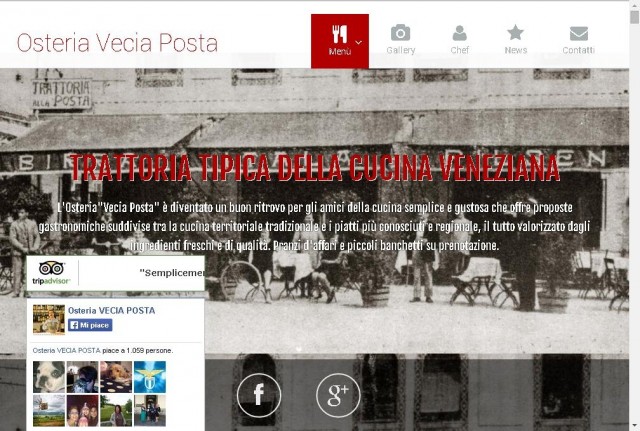Click the vertical scrollbar thumb
The width and height of the screenshot is (640, 431).
point(634,17)
